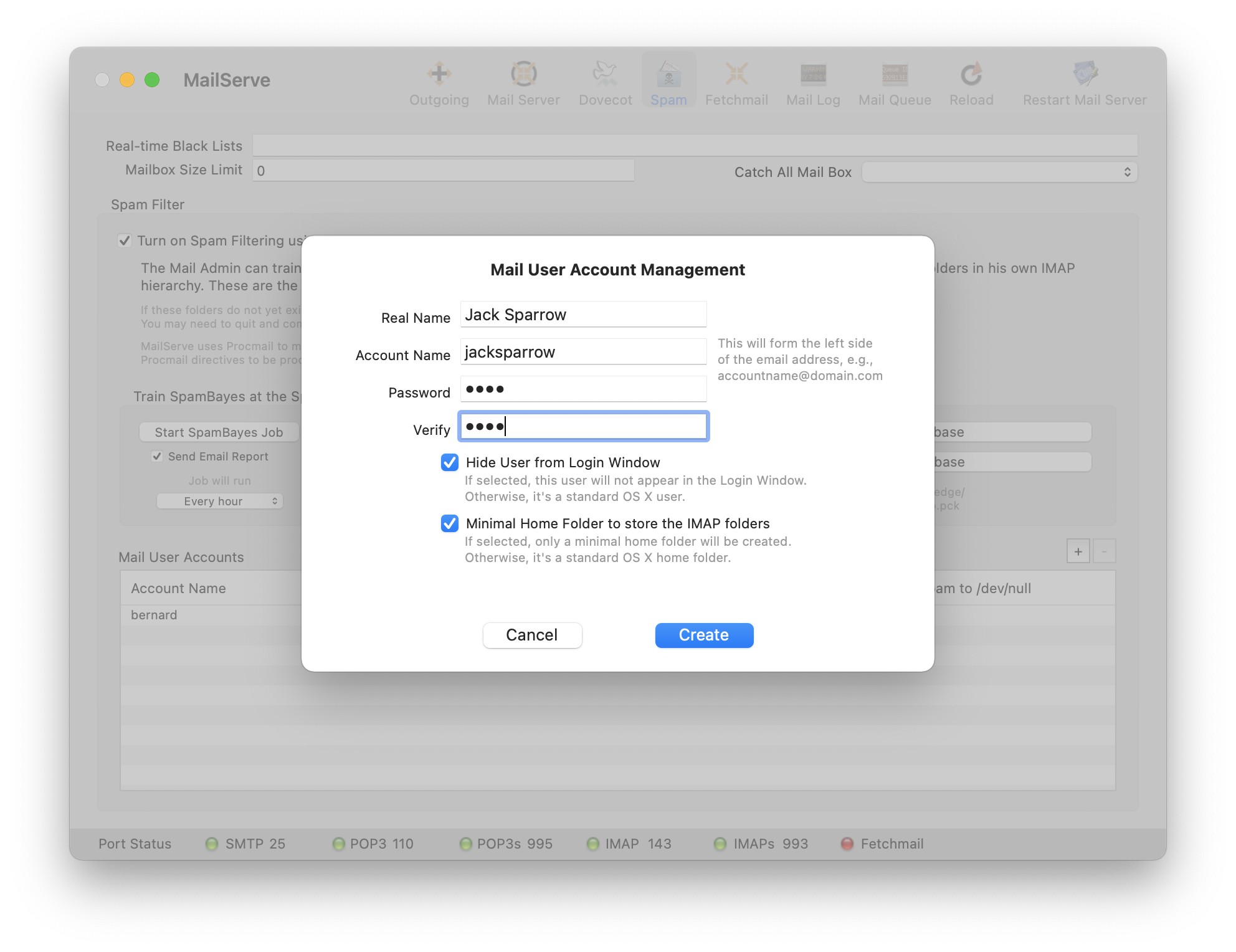The image size is (1236, 952).
Task: Click the plus add user button
Action: pyautogui.click(x=1078, y=551)
